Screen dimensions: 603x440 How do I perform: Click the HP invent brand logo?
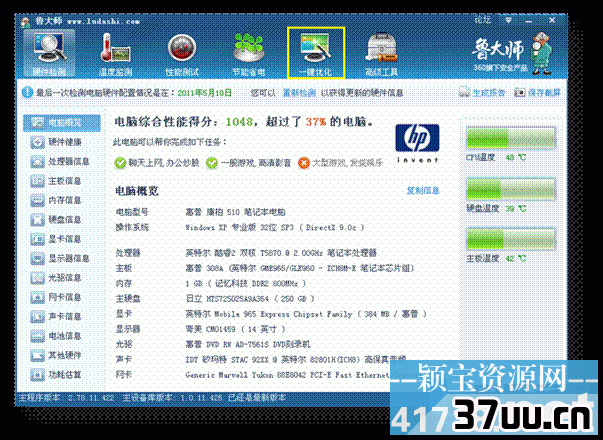(417, 143)
